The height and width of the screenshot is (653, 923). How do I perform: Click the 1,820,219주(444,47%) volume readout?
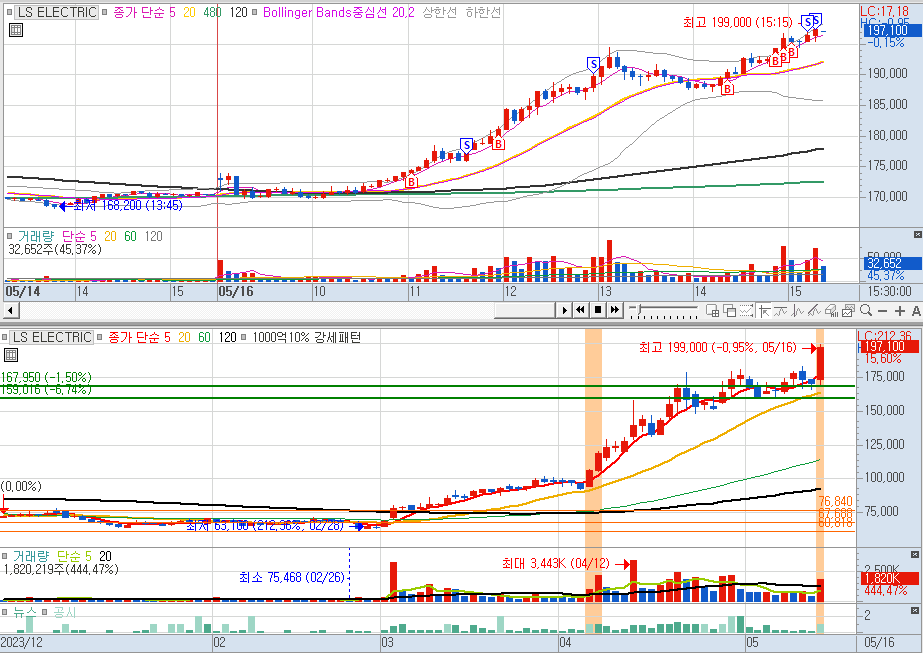[x=61, y=569]
